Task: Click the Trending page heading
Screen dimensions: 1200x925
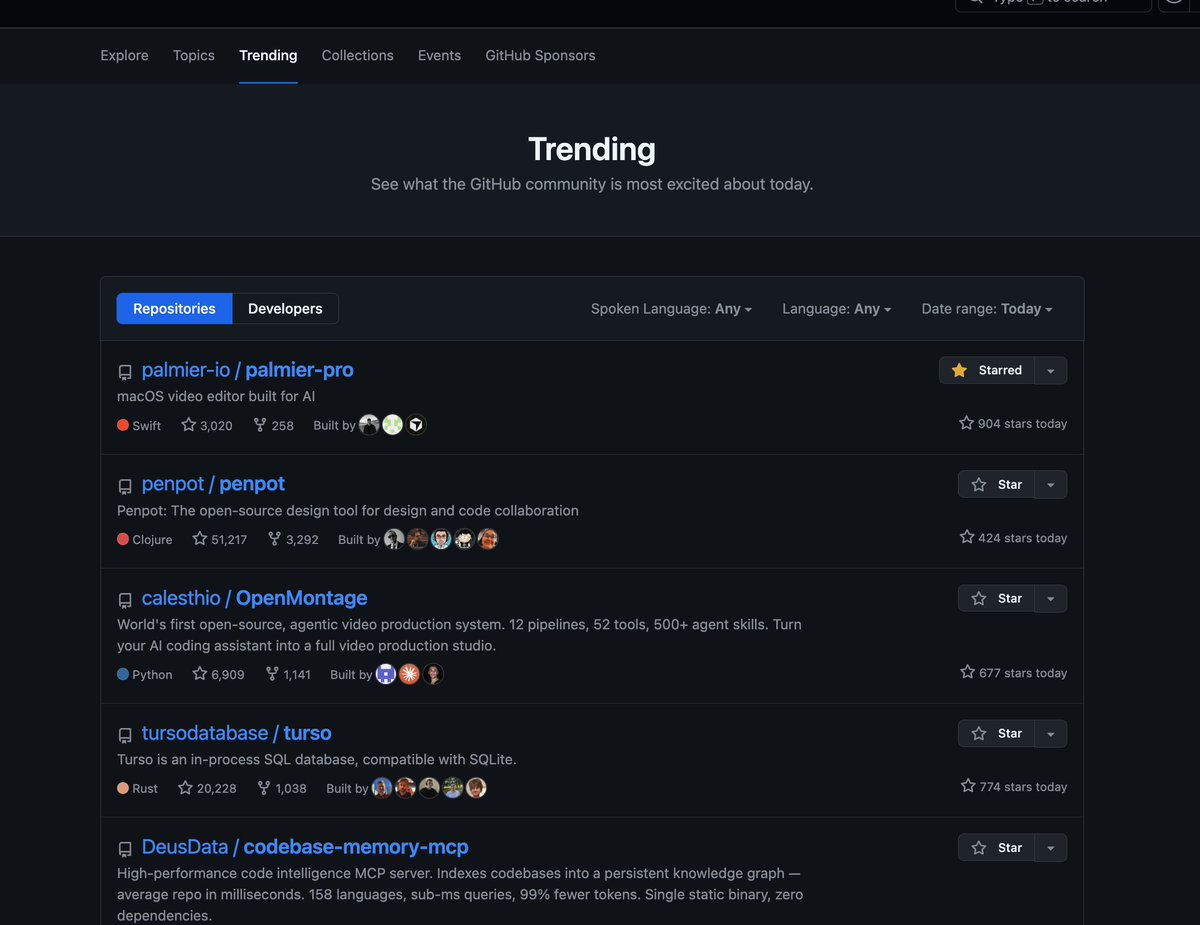Action: [592, 149]
